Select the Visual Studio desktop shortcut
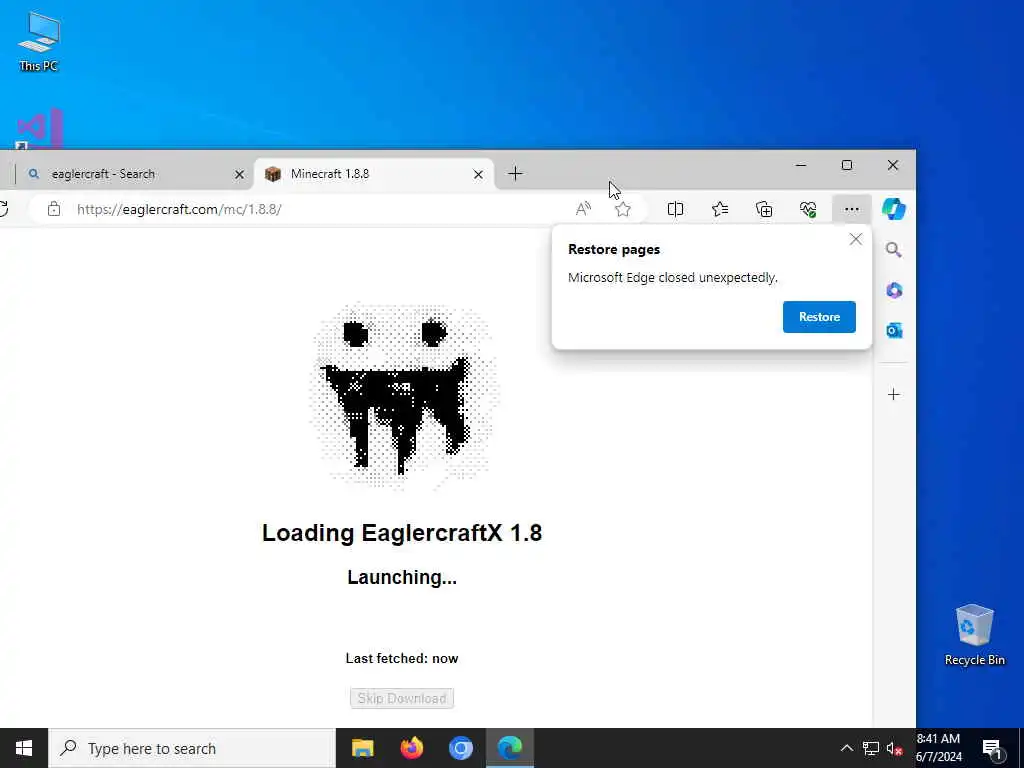This screenshot has width=1024, height=768. tap(39, 129)
